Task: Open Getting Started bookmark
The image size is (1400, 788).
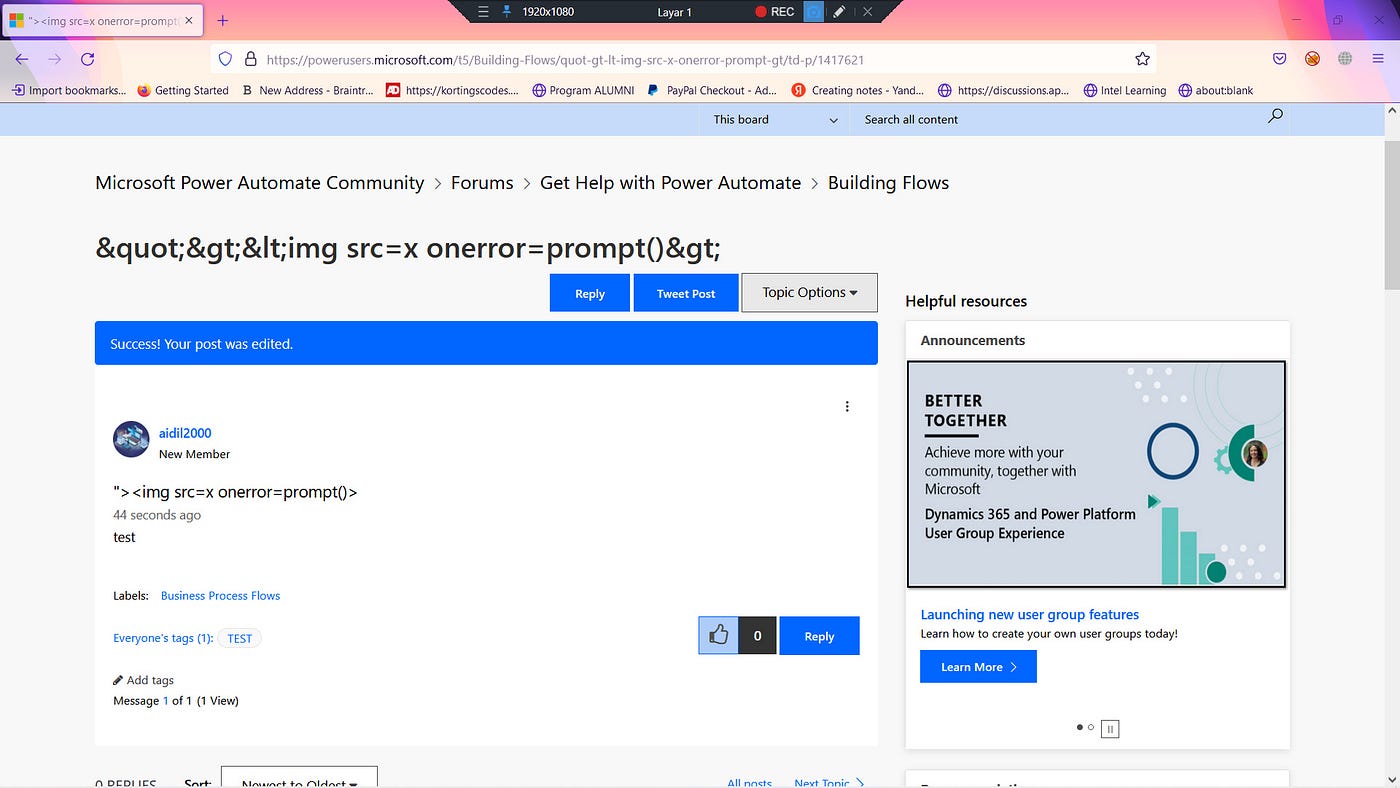Action: (x=183, y=90)
